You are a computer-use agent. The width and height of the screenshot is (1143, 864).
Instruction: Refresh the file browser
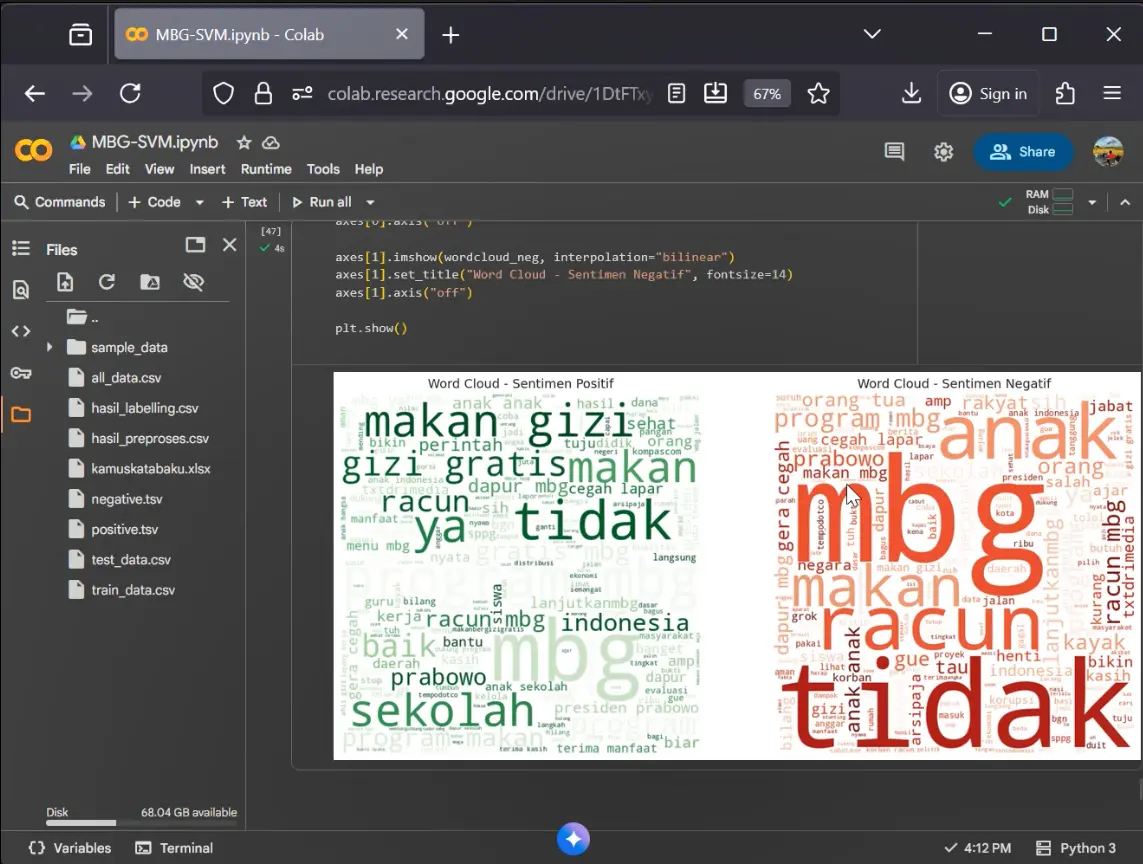107,283
